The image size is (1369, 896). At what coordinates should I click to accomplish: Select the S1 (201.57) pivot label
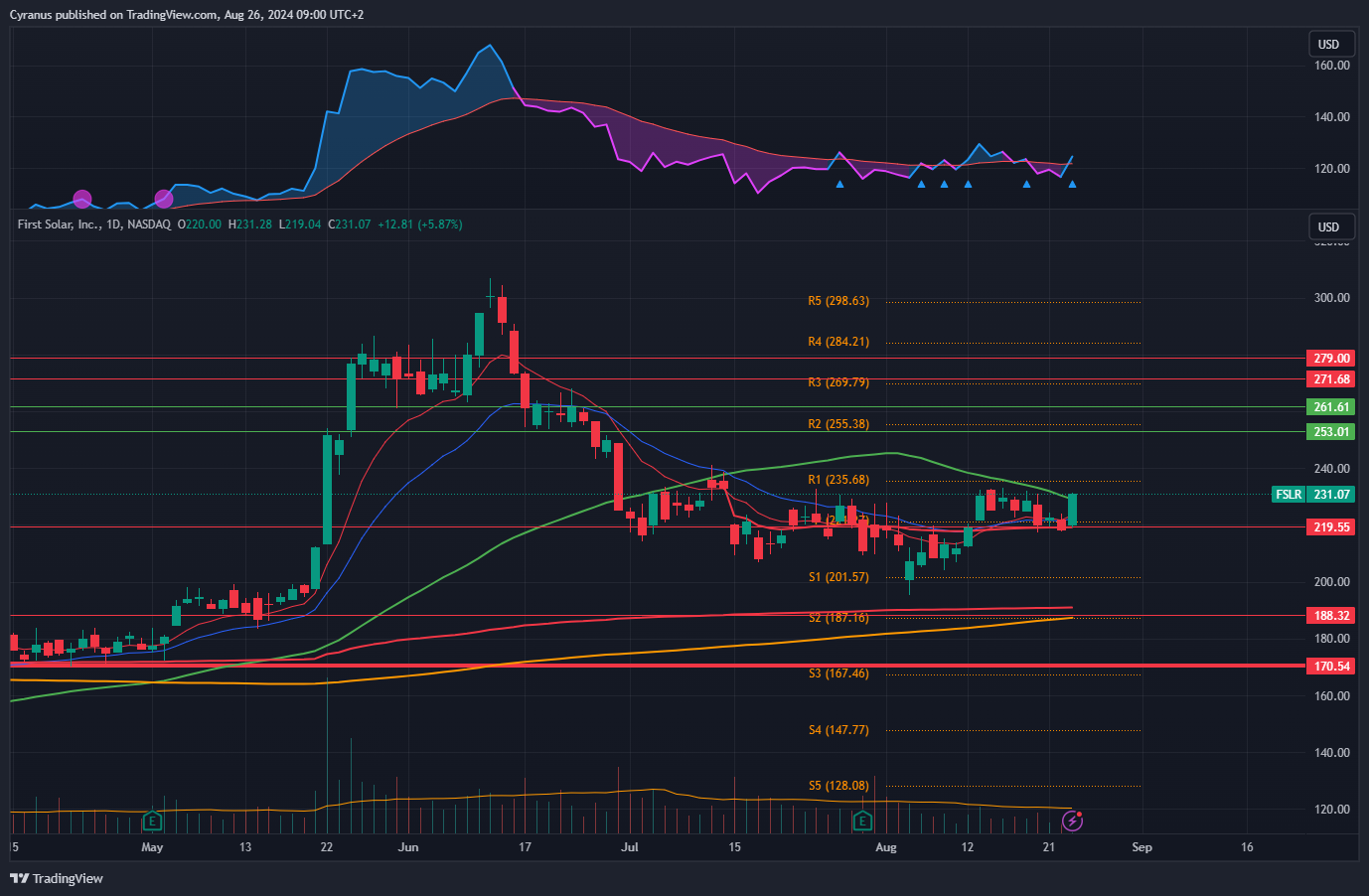point(838,576)
